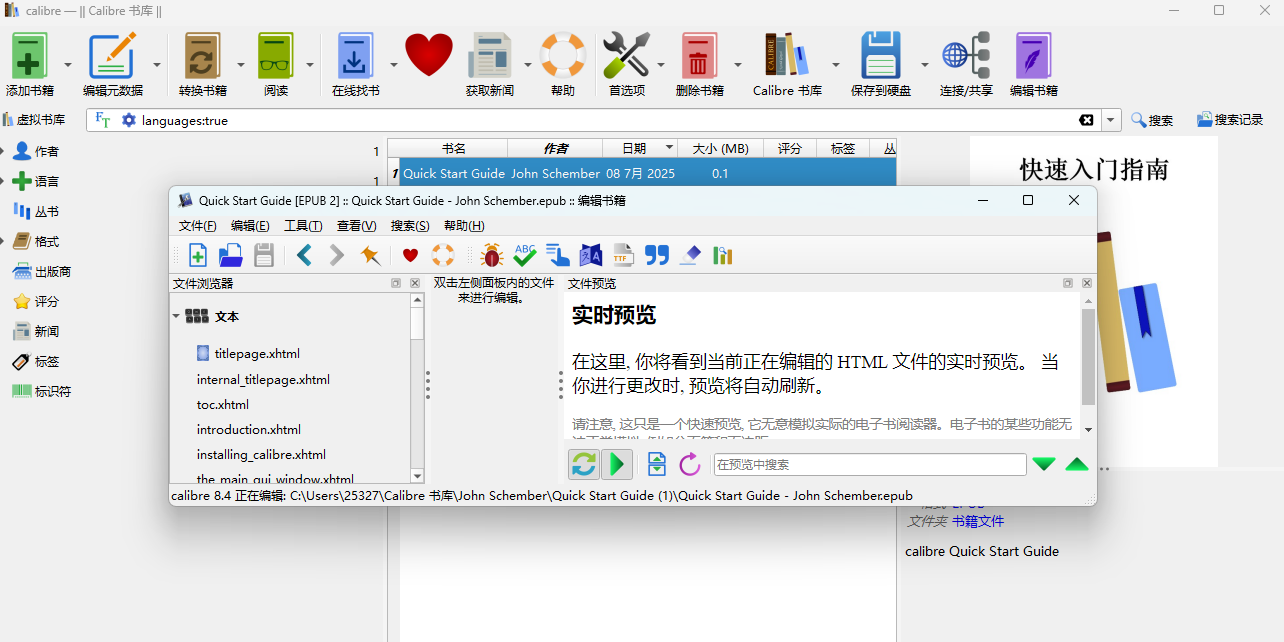Open 帮助 lifebuoy in main toolbar

(x=562, y=55)
